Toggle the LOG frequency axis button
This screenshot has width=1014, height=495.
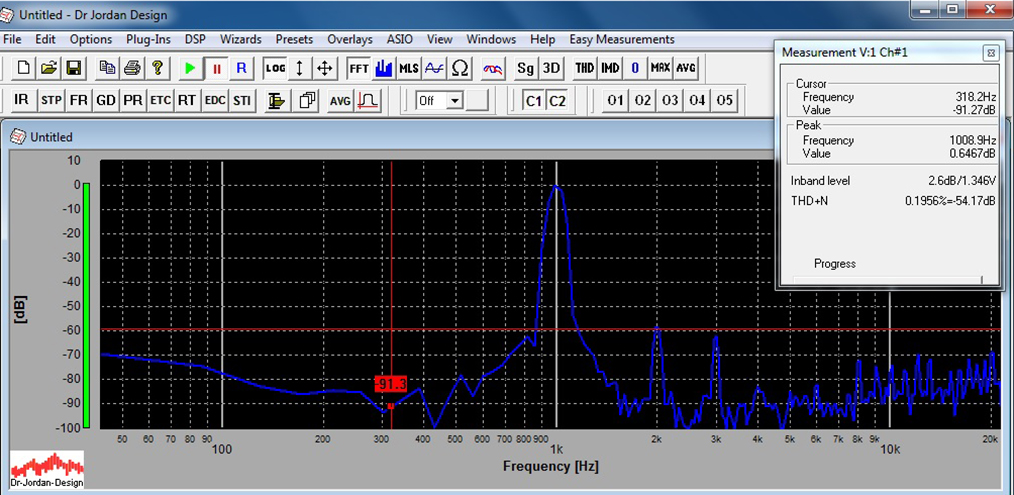point(274,68)
